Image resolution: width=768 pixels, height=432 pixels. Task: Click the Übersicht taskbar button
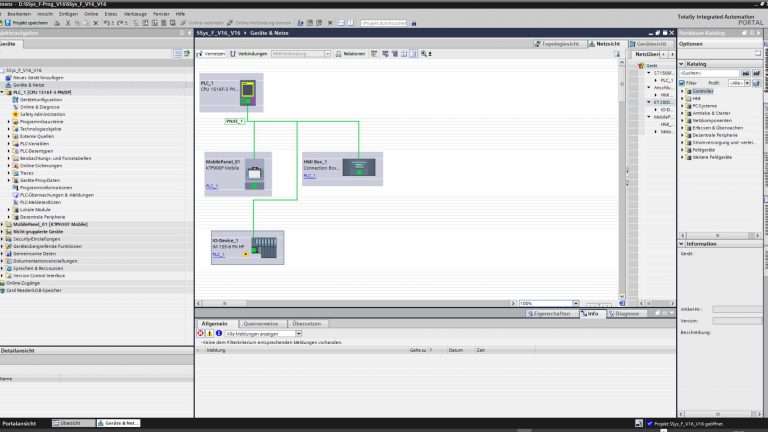(x=73, y=423)
